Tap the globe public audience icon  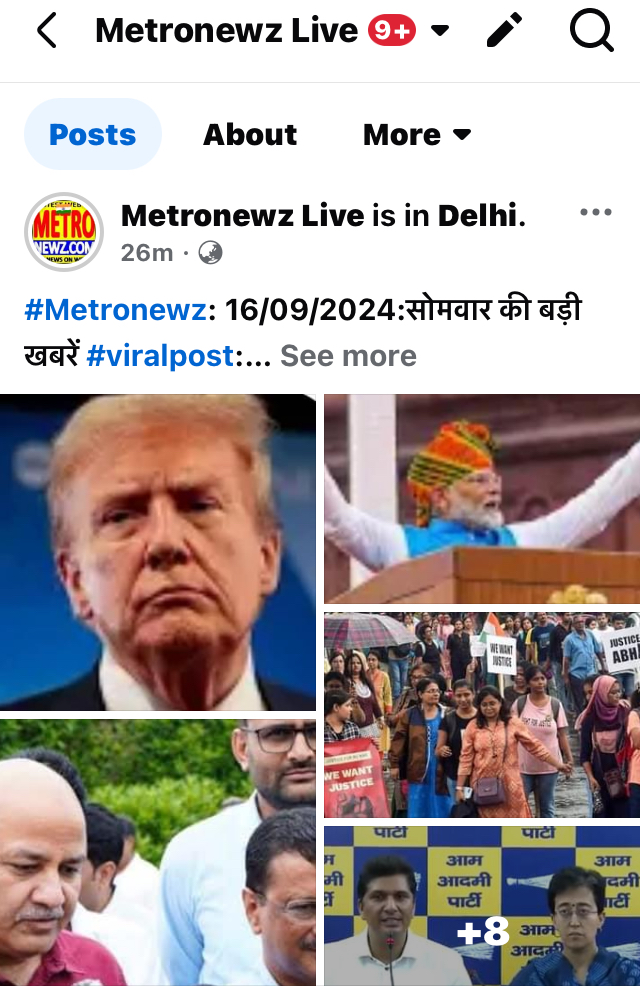pyautogui.click(x=210, y=253)
